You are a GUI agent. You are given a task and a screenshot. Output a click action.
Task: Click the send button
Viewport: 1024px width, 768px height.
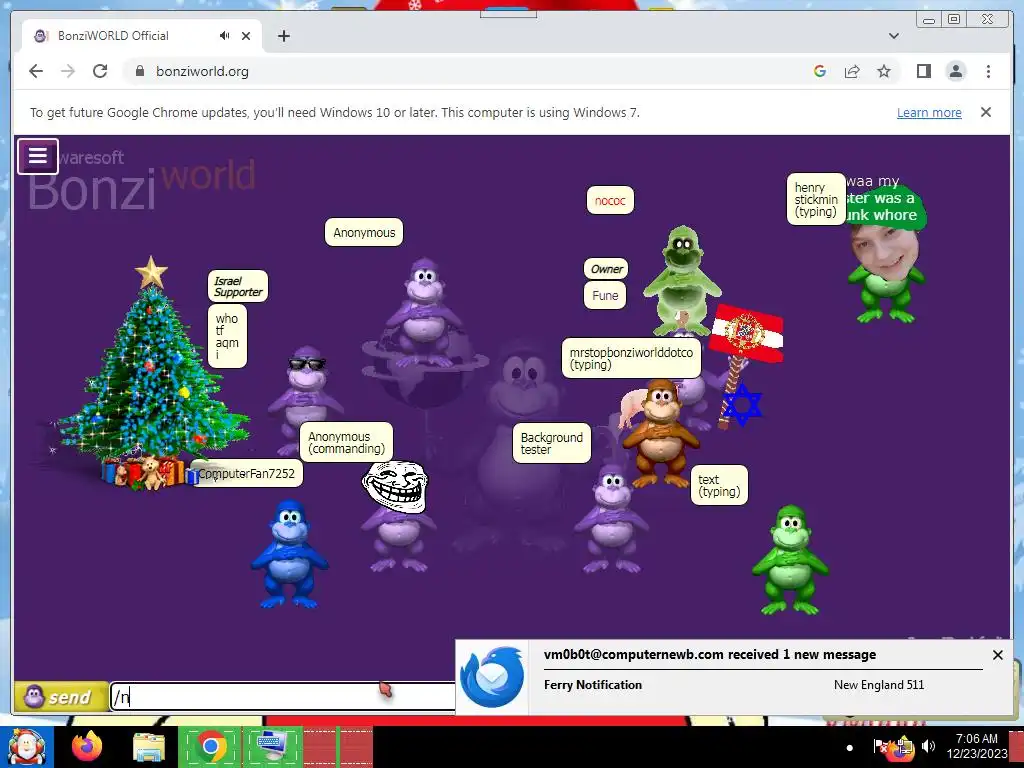click(x=61, y=697)
